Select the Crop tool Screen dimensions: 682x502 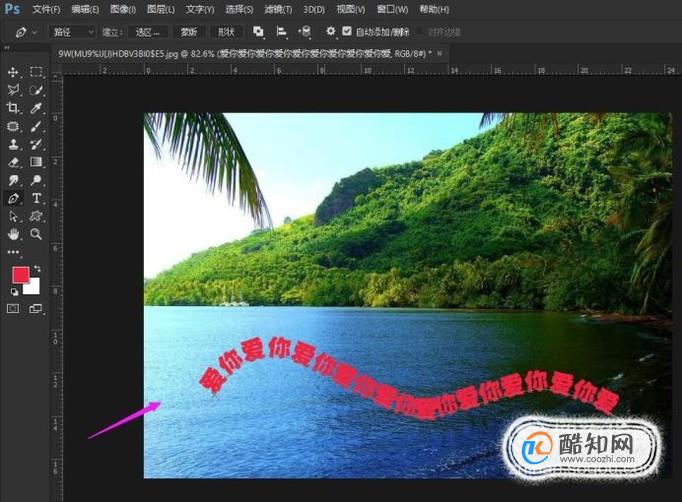[13, 108]
